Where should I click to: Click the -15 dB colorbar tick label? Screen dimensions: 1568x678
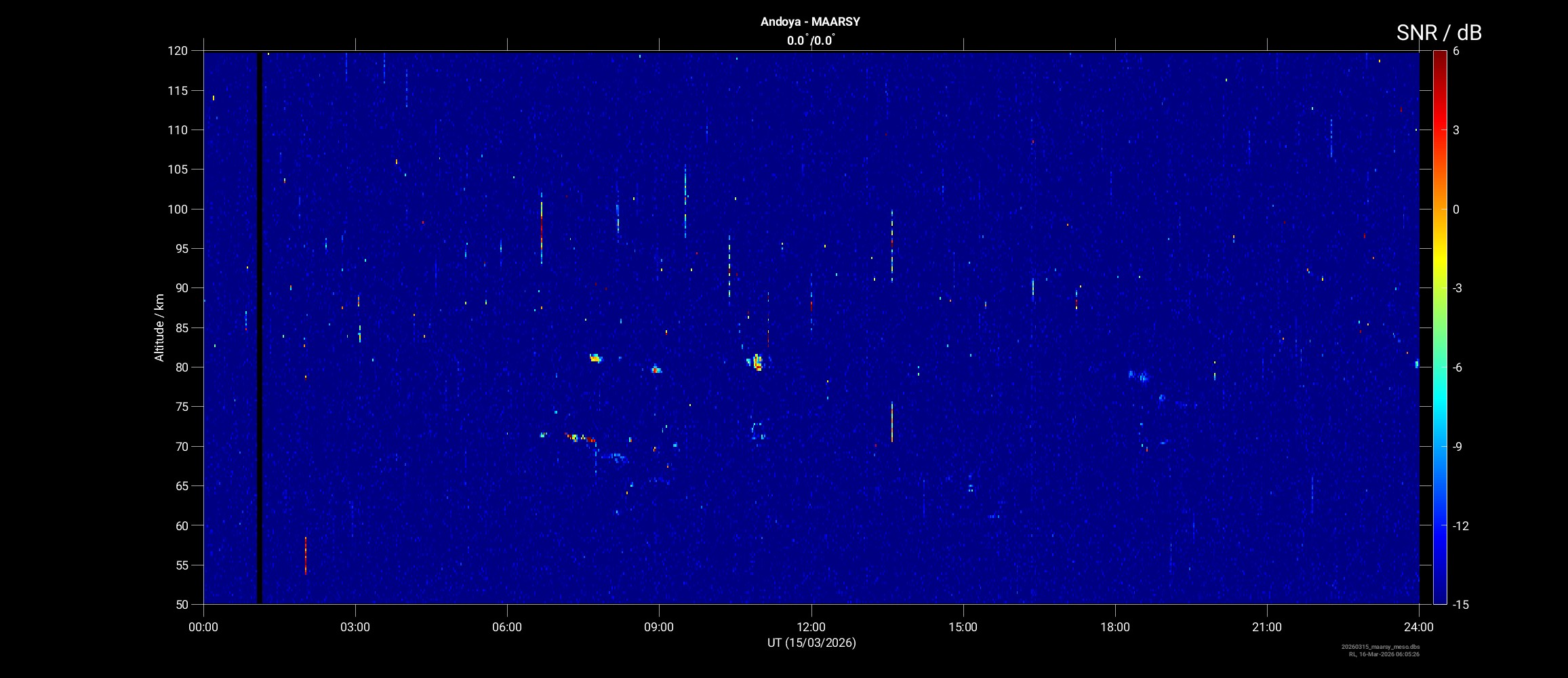pos(1460,604)
